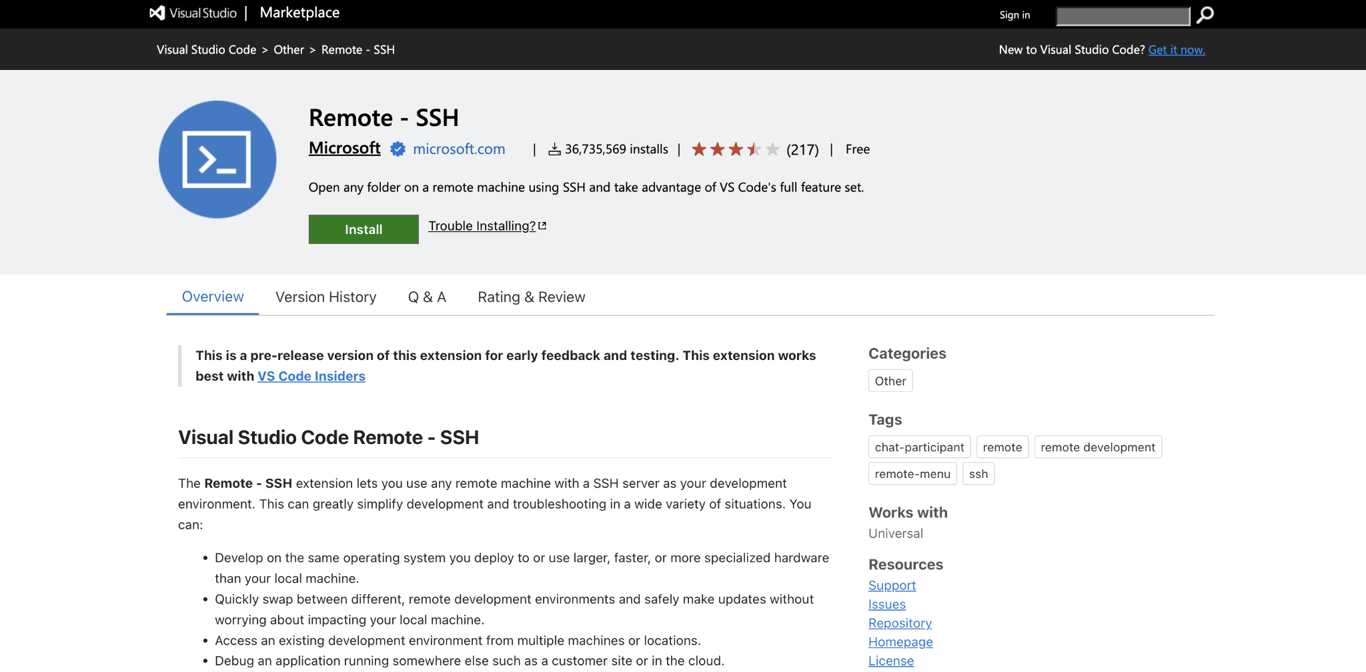Open the Trouble Installing? link
1366x672 pixels.
point(487,226)
